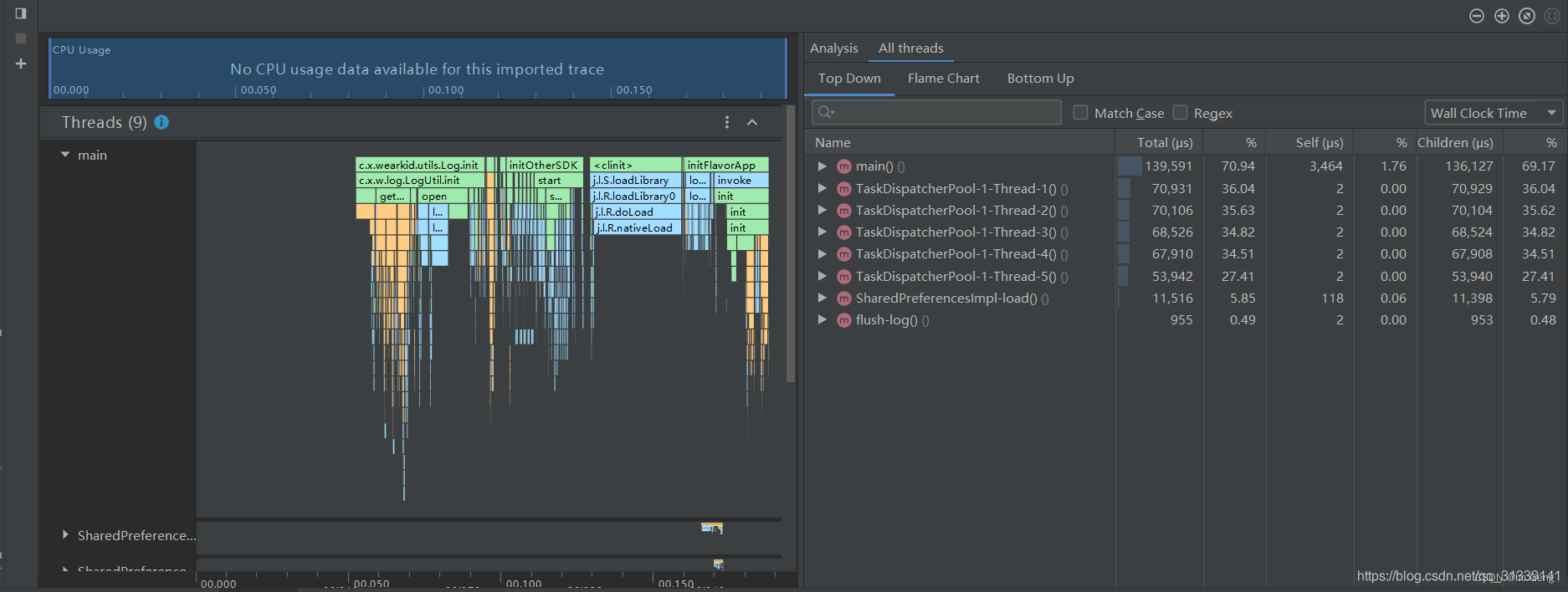Expand TaskDispatcherPool-1-Thread-4() row

pos(822,254)
